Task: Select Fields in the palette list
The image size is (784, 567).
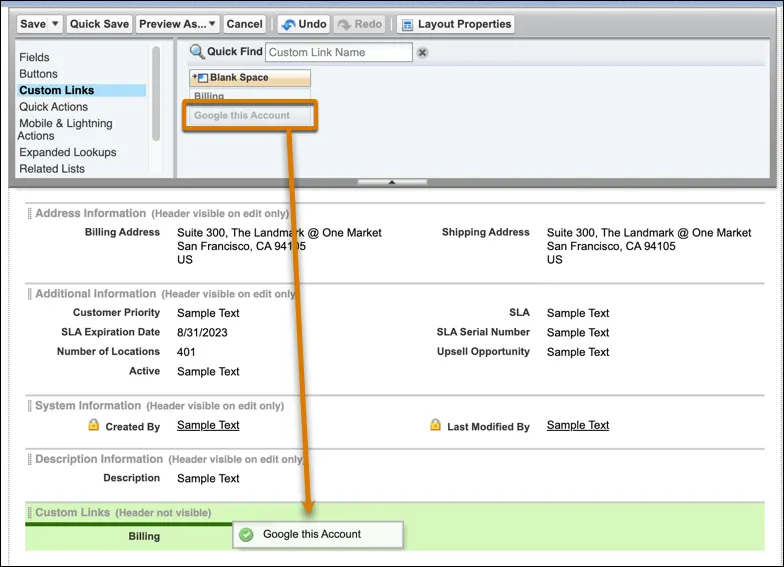Action: coord(34,58)
